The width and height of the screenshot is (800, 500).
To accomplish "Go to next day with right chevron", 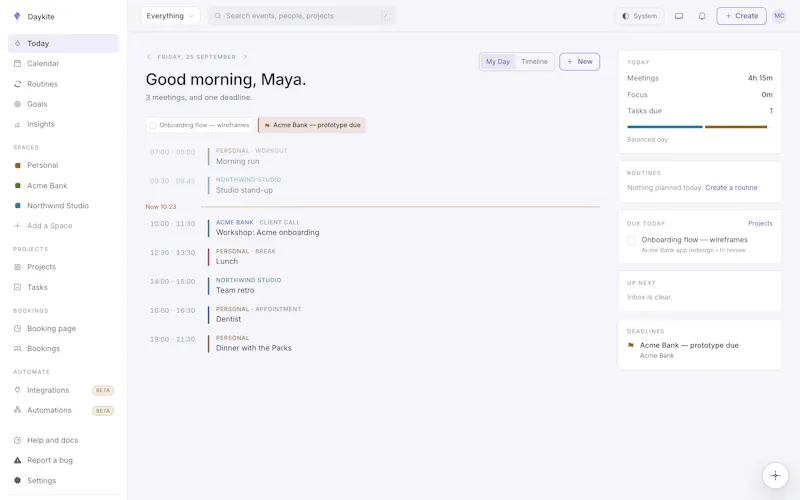I will point(245,57).
